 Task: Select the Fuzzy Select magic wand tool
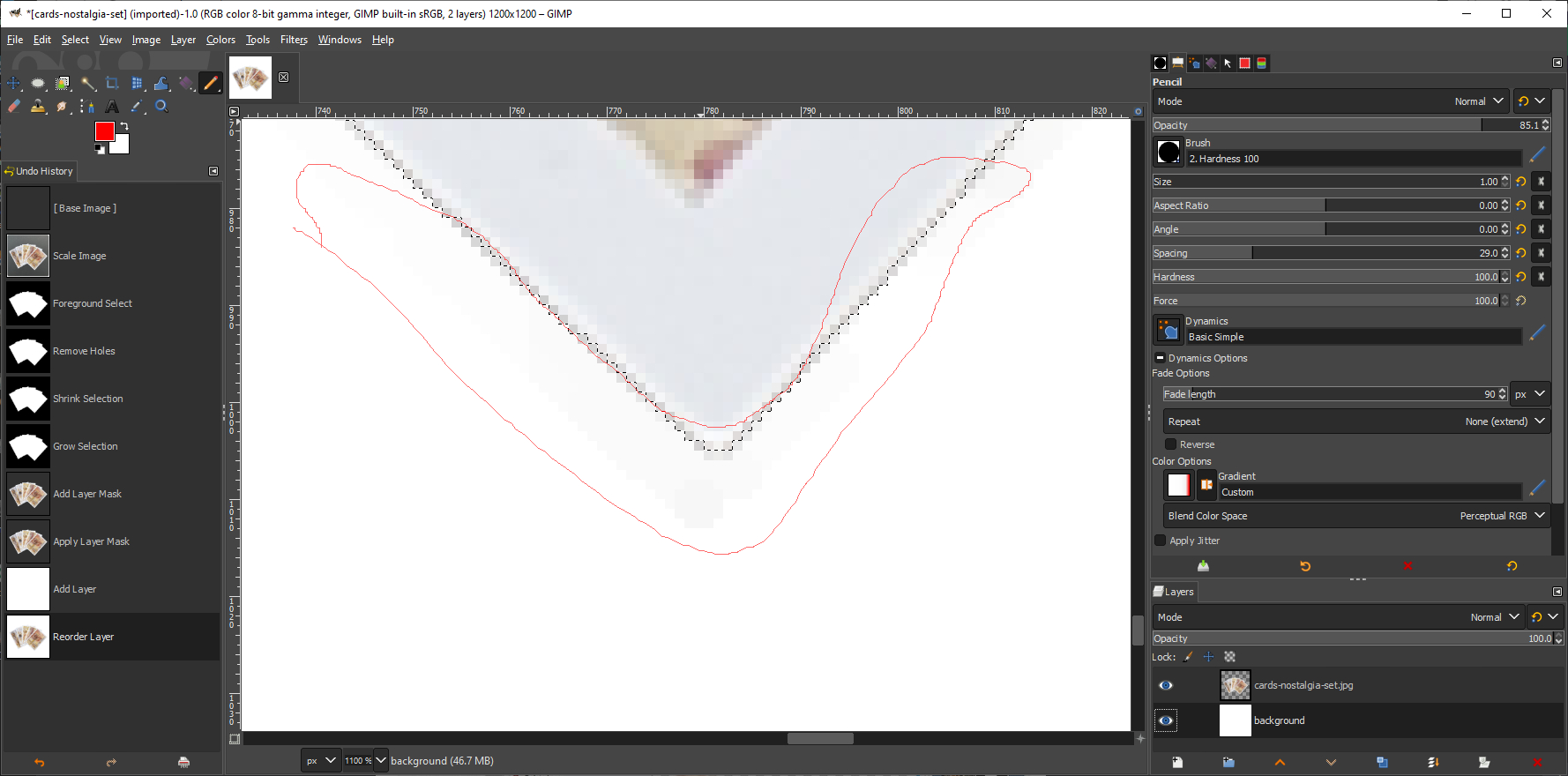tap(88, 83)
